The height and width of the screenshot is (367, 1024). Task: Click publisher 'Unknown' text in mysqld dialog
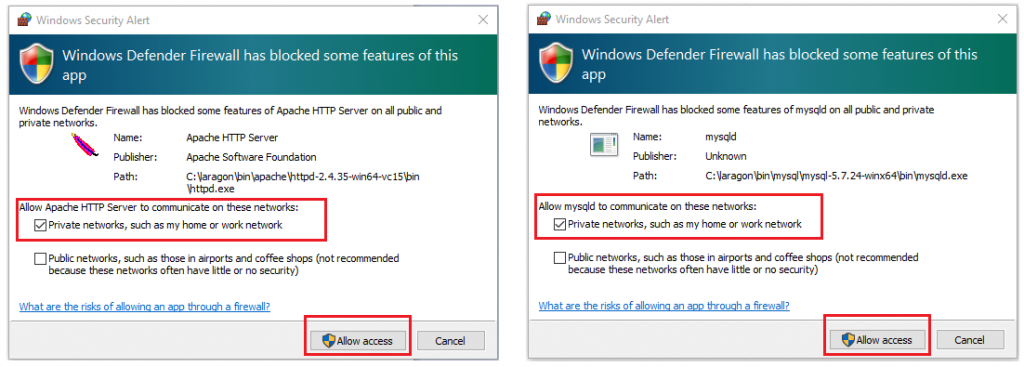726,156
